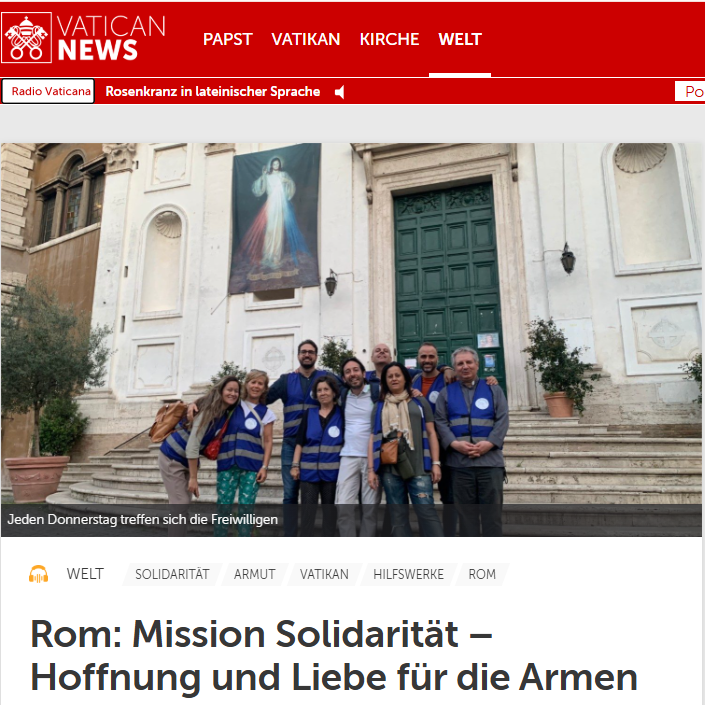
Task: Click the Vatican News crossed keys logo
Action: pyautogui.click(x=27, y=38)
